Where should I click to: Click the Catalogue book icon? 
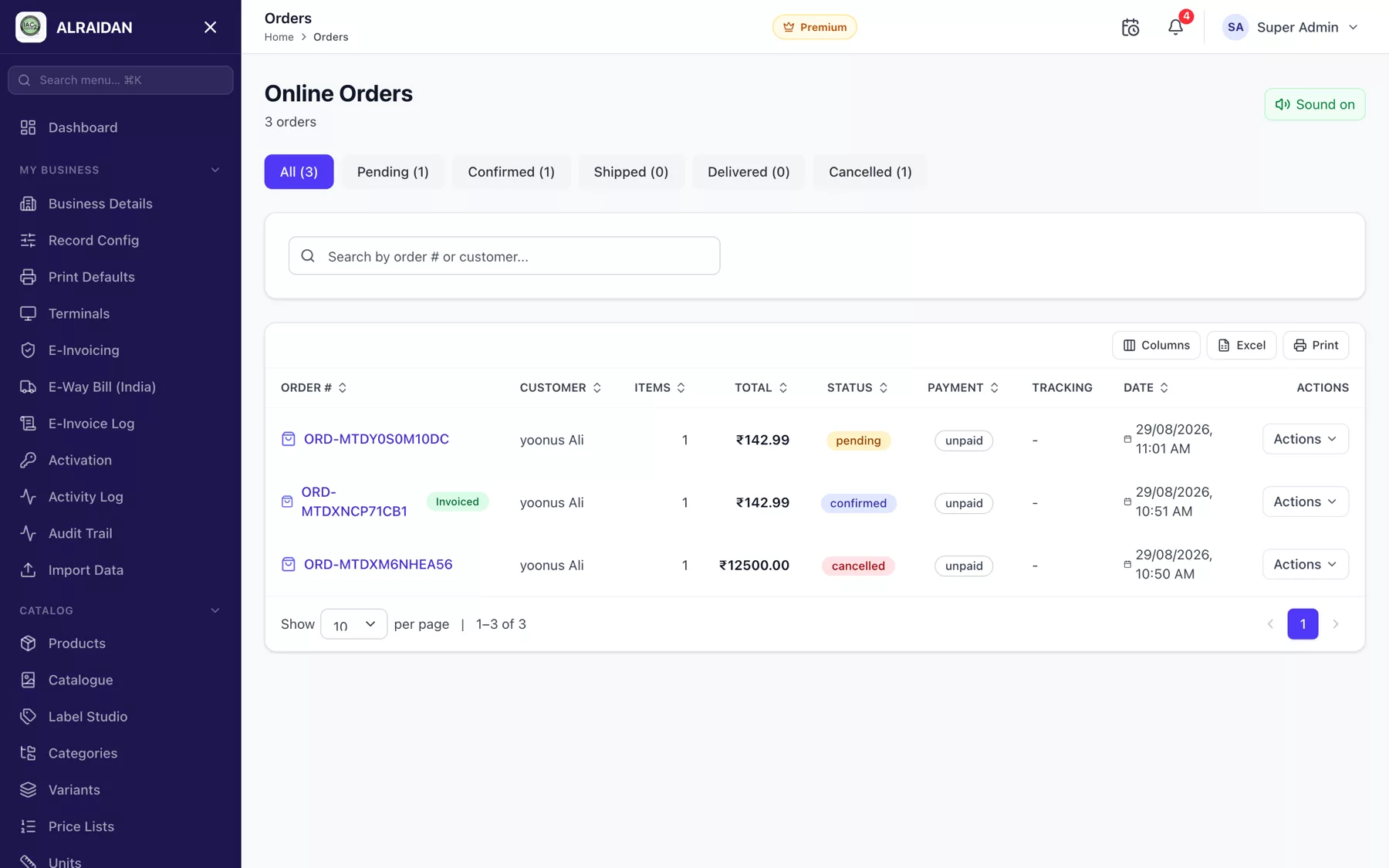point(29,680)
